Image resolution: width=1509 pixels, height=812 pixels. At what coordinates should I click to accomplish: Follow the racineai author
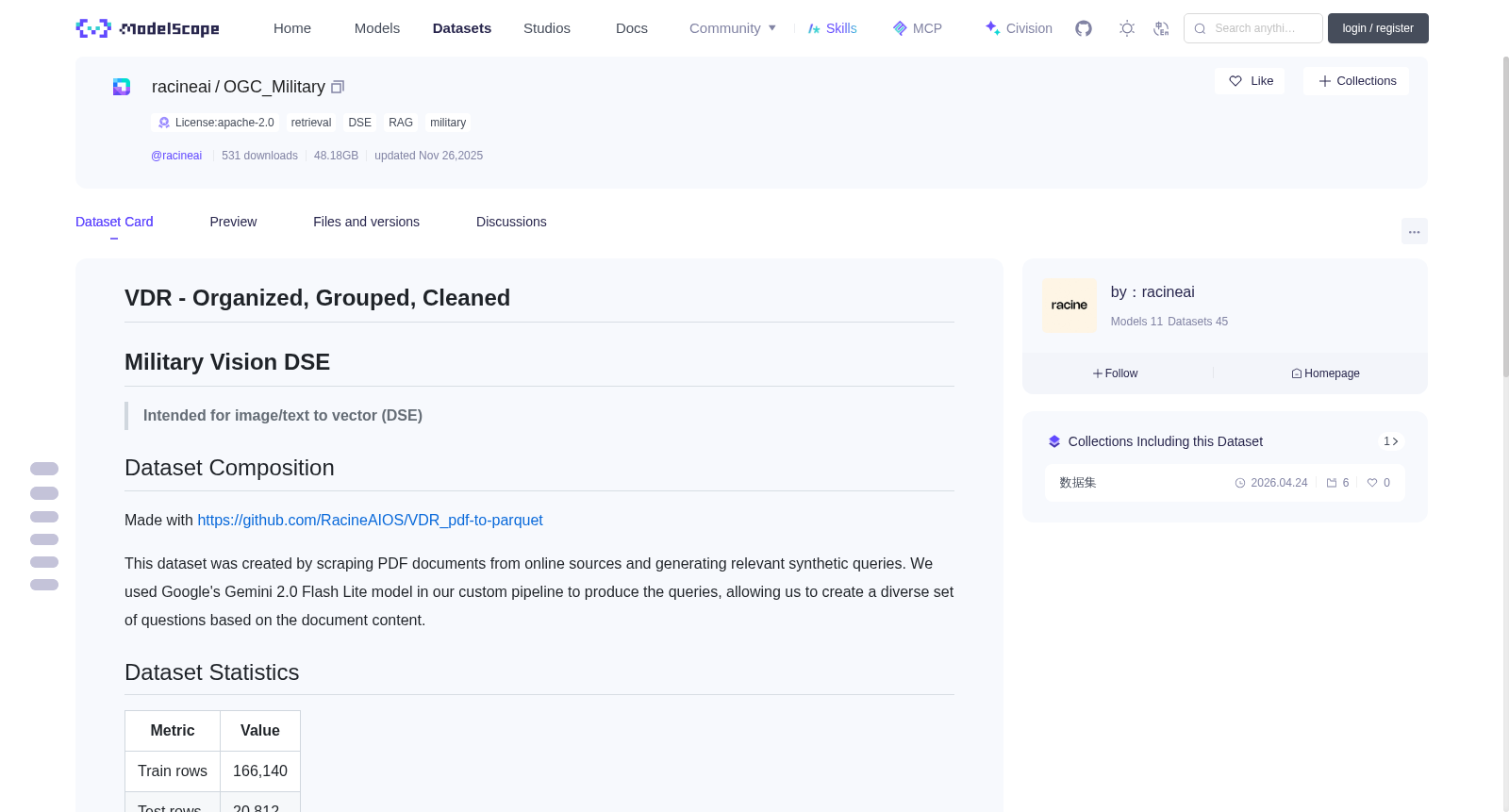[1116, 373]
